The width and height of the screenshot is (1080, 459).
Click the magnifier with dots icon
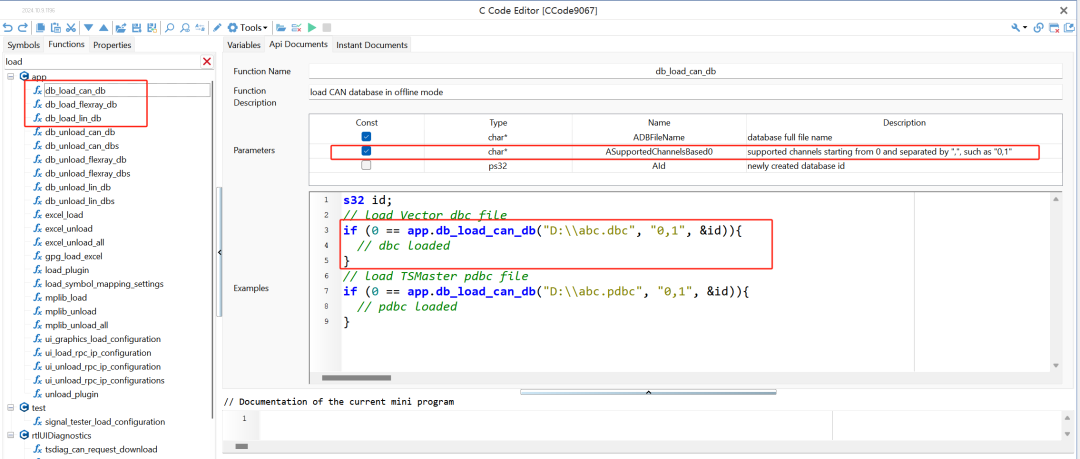(x=185, y=28)
